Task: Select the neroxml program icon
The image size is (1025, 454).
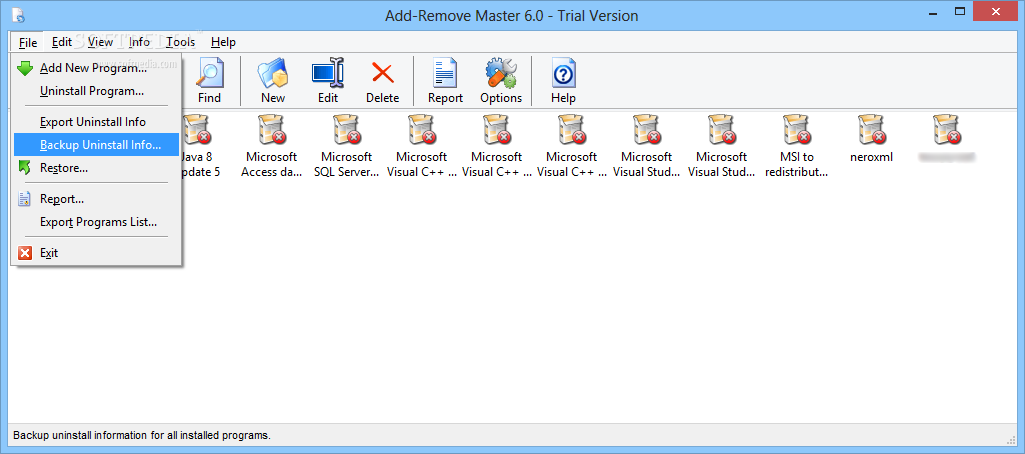Action: coord(871,129)
